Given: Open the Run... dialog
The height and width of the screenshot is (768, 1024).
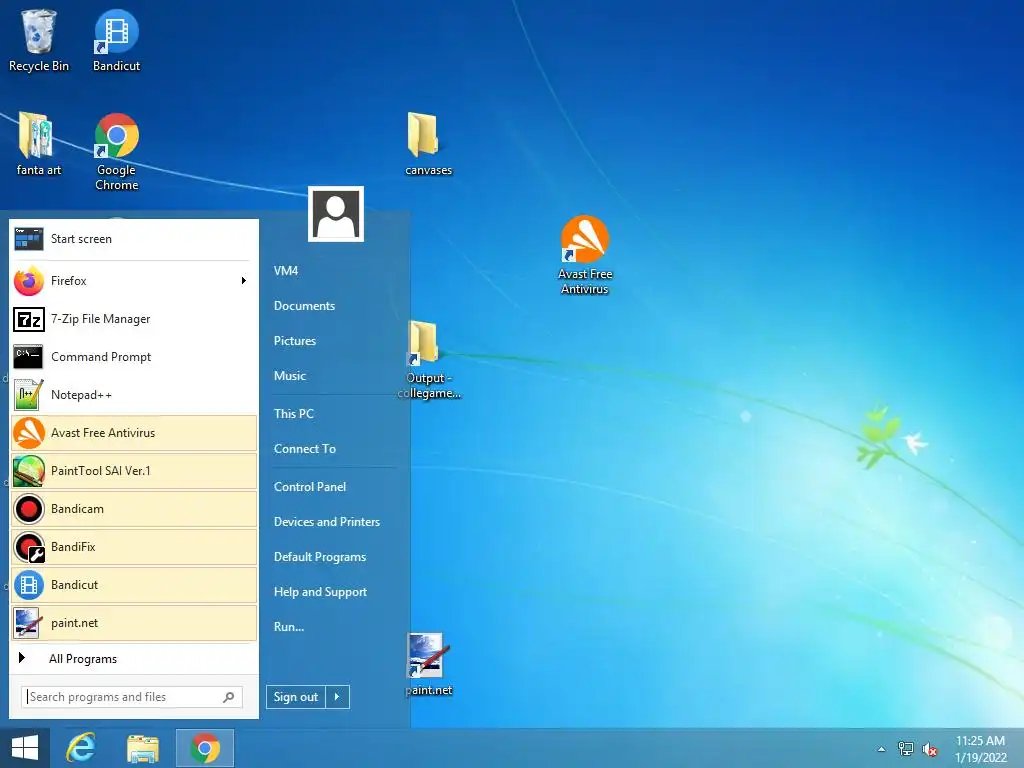Looking at the screenshot, I should click(x=289, y=627).
